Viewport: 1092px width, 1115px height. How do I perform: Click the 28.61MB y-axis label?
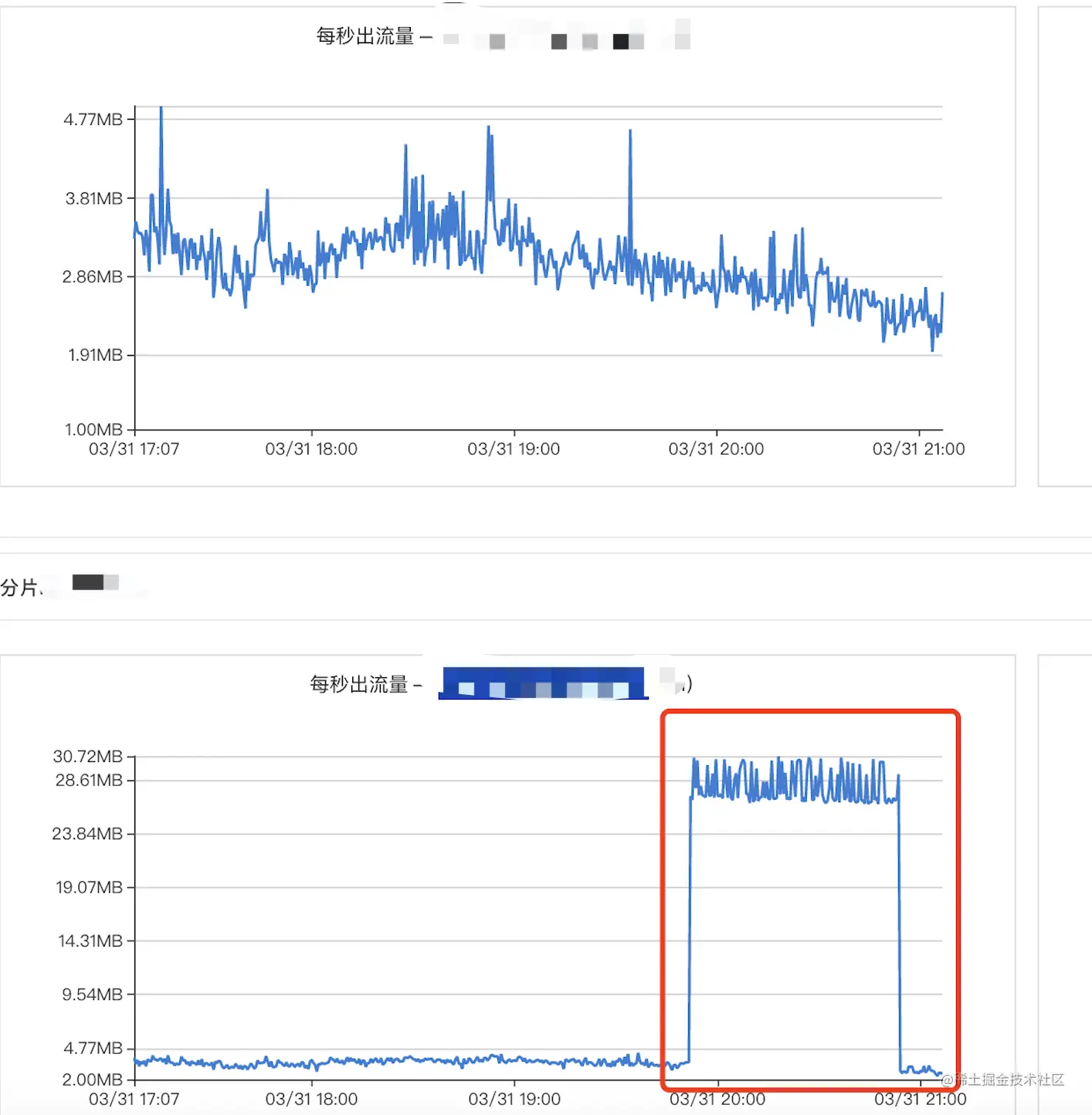(x=89, y=781)
